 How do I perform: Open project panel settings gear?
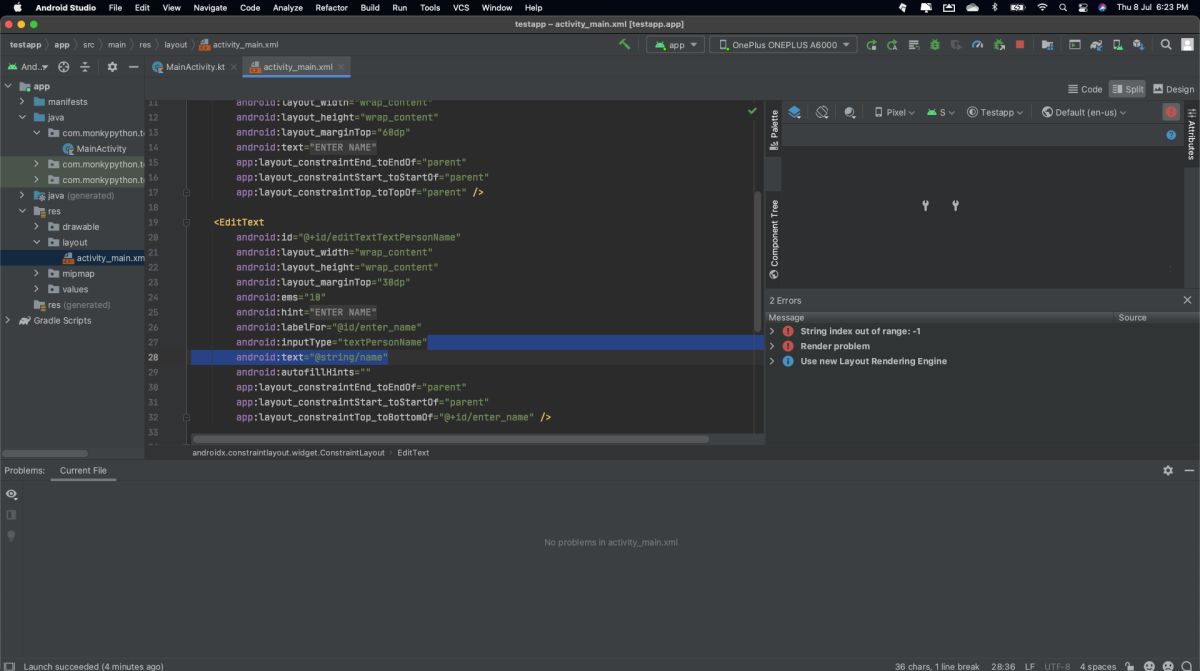(x=112, y=67)
